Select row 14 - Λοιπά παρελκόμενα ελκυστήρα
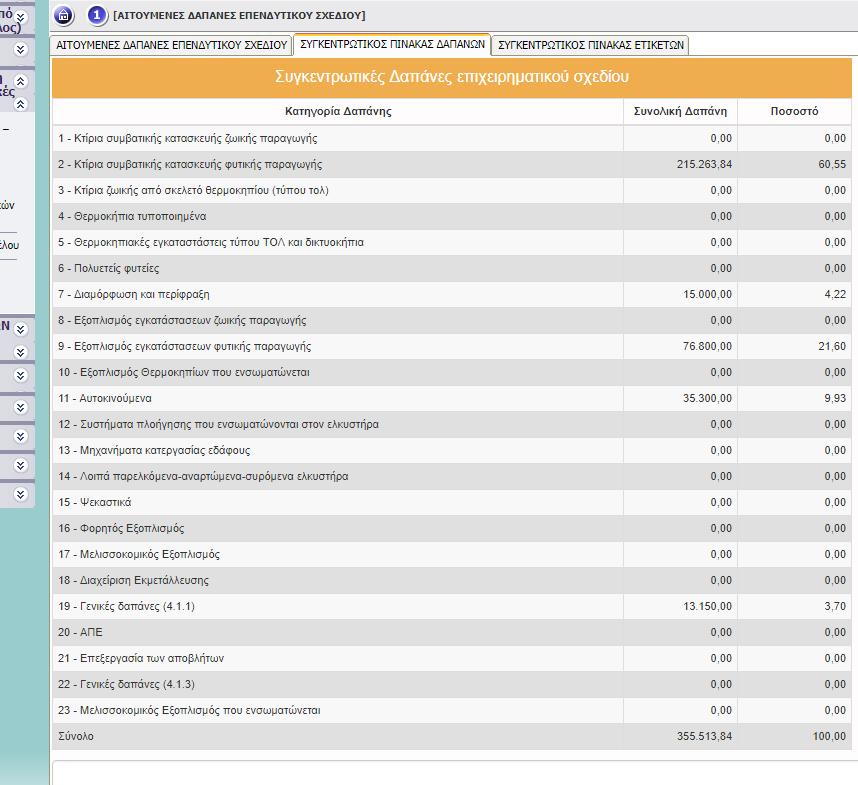The height and width of the screenshot is (785, 858). 452,476
